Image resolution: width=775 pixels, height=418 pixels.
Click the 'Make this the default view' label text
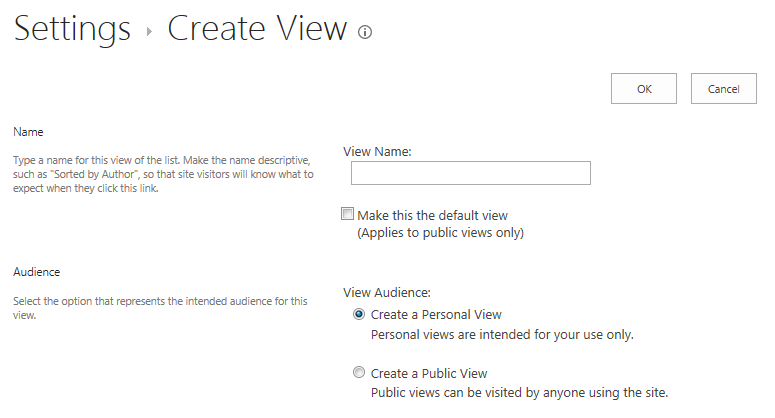click(432, 215)
